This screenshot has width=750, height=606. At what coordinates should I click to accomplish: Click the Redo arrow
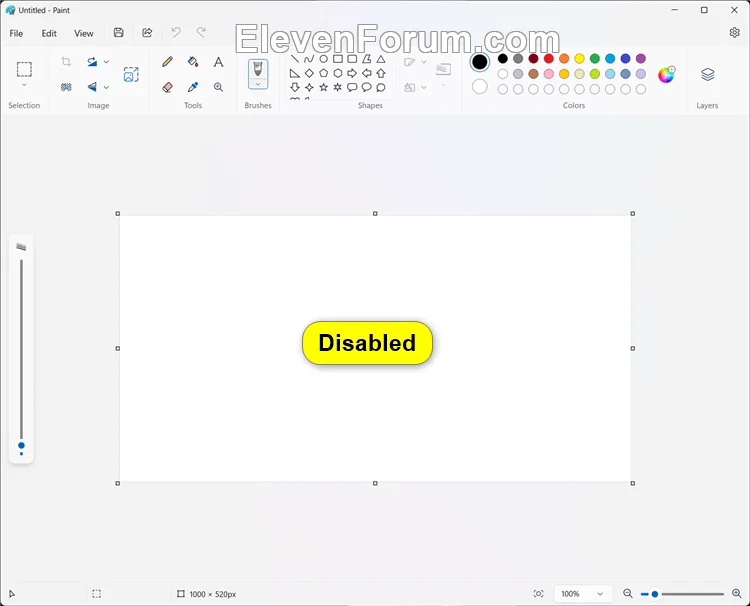point(201,33)
